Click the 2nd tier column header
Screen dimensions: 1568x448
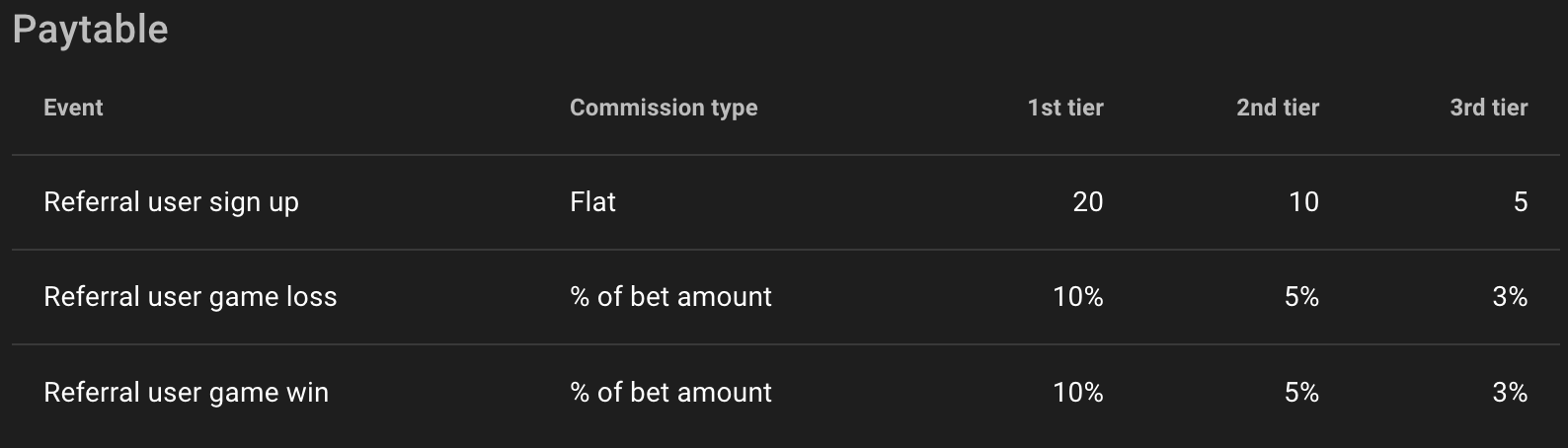click(x=1278, y=108)
